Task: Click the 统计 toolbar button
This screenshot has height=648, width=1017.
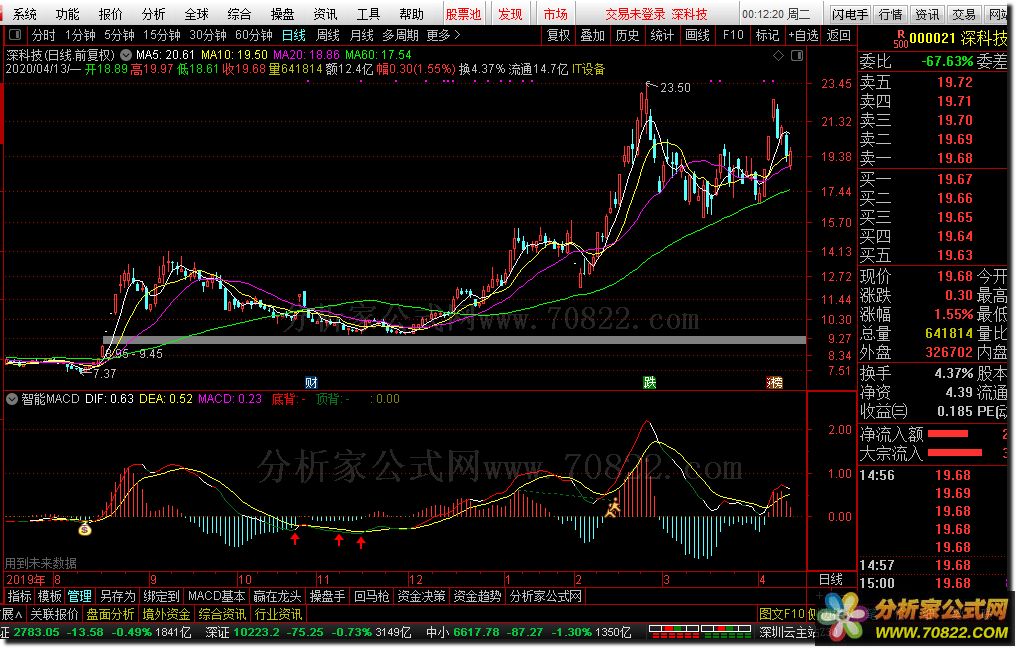Action: pyautogui.click(x=662, y=35)
